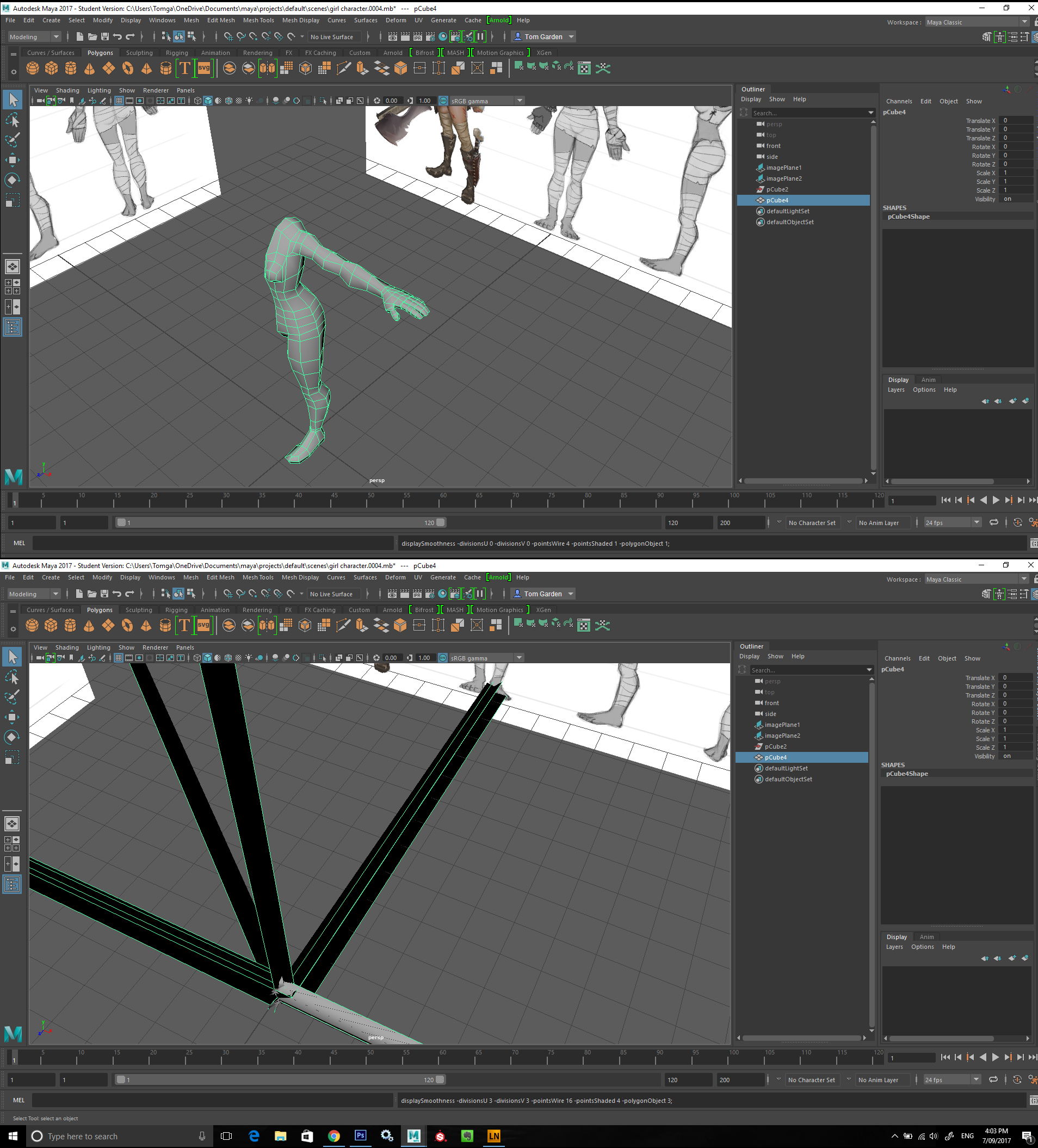Activate the Lasso selection tool
This screenshot has width=1038, height=1148.
pyautogui.click(x=13, y=120)
